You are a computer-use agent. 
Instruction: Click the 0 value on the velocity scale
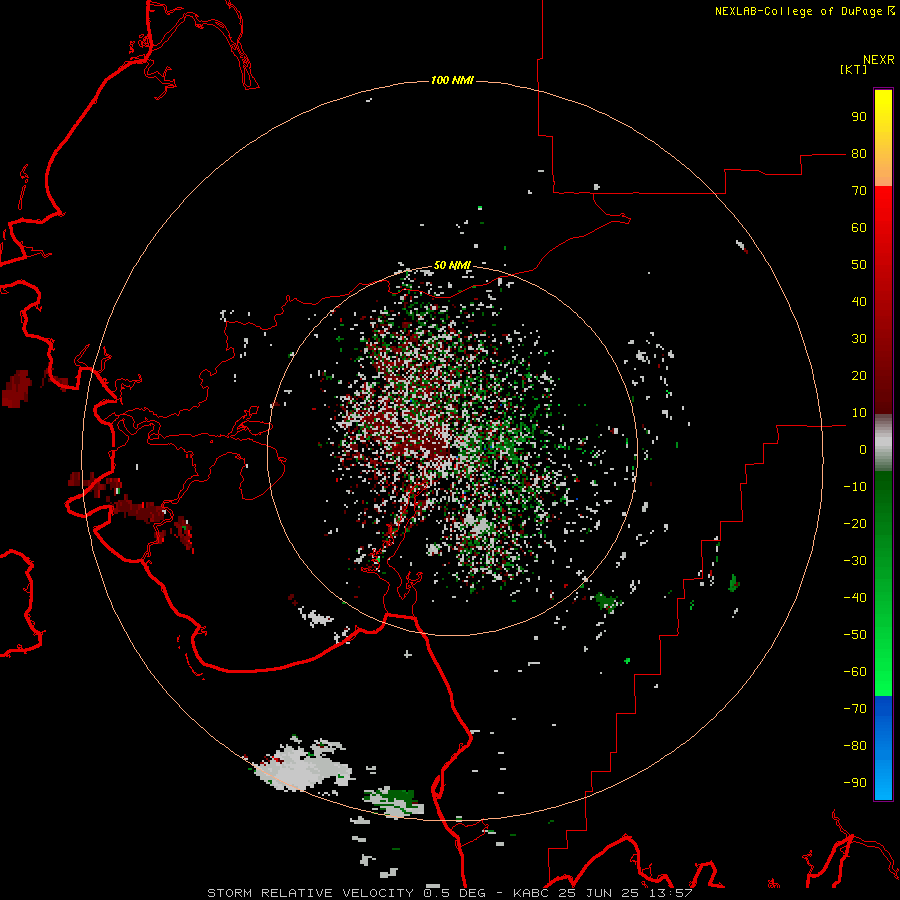pyautogui.click(x=863, y=450)
